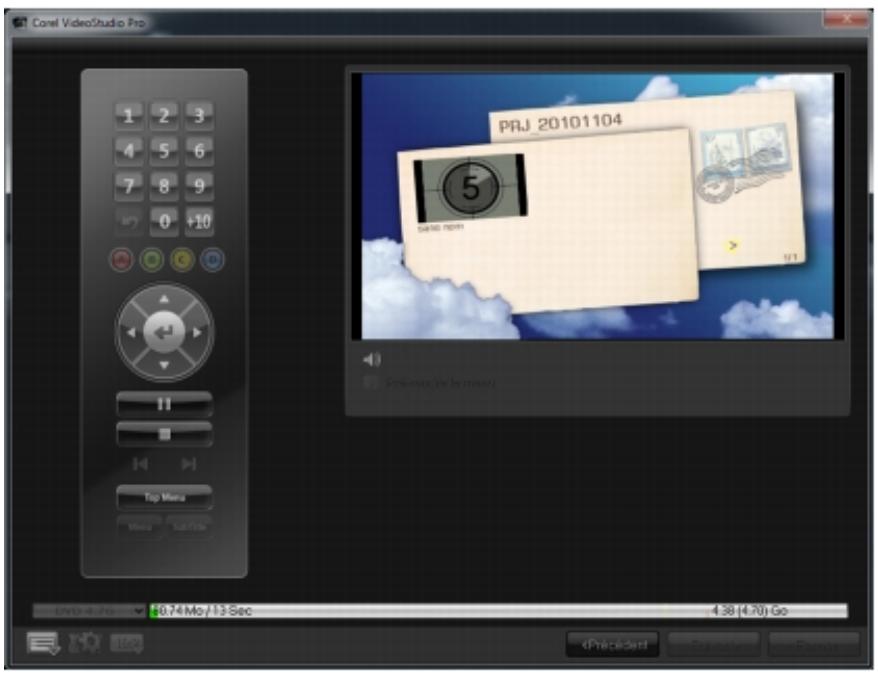
Task: Close the Corel VideoStudio Pro window
Action: coord(846,20)
